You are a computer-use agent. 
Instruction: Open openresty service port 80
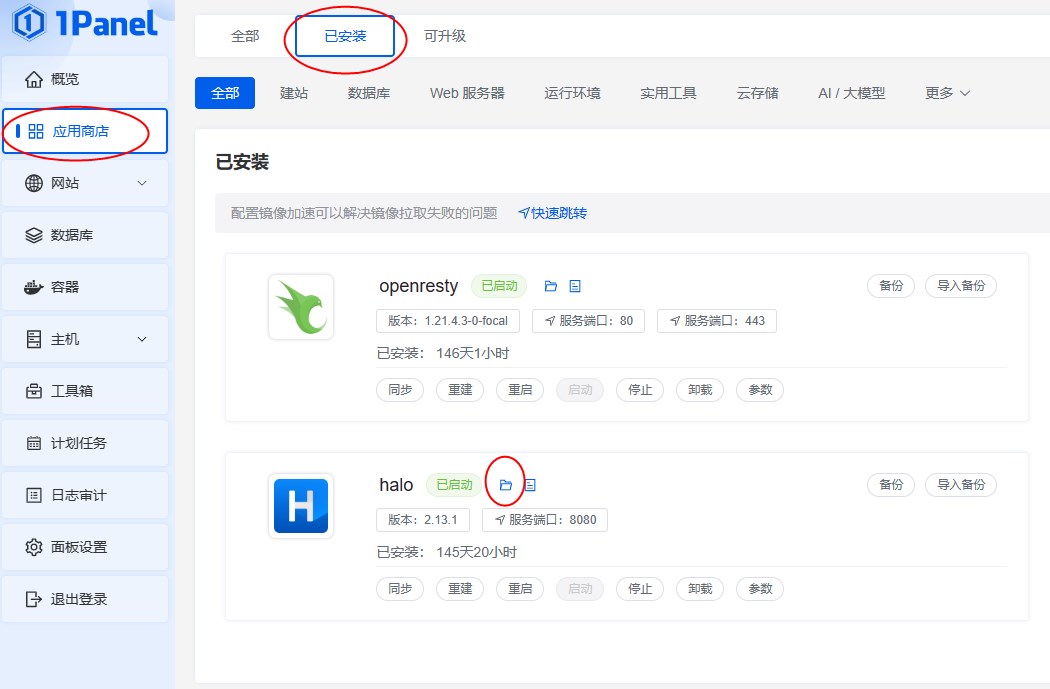[x=589, y=321]
